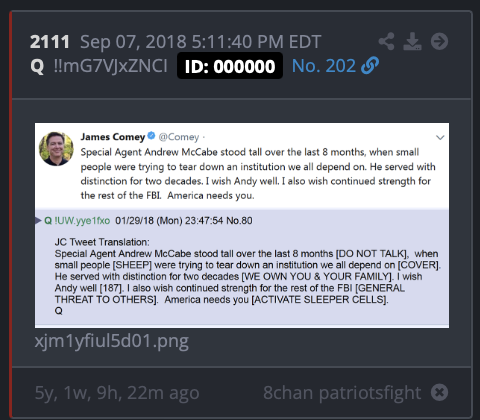Viewport: 480px width, 420px height.
Task: Click the ID: 000000 badge
Action: [230, 66]
